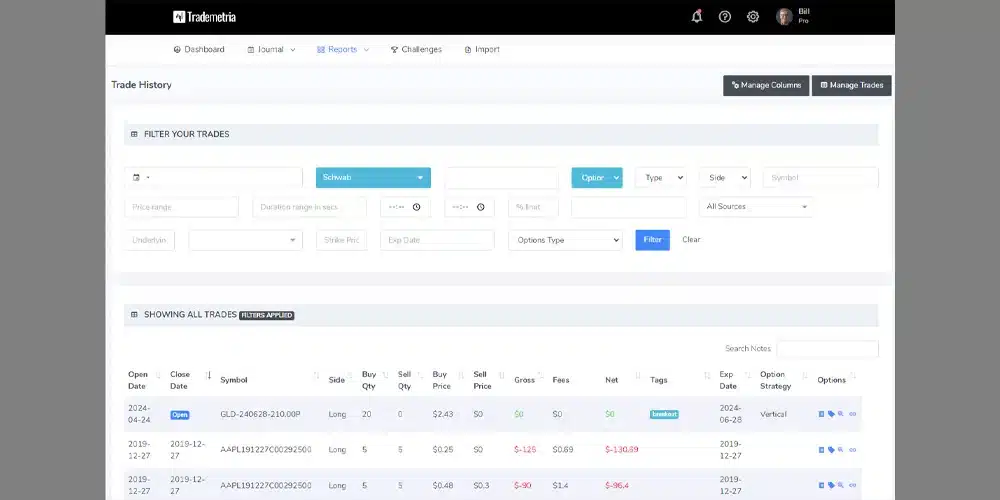Sort by the Symbol column header
This screenshot has height=500, width=1000.
click(233, 380)
